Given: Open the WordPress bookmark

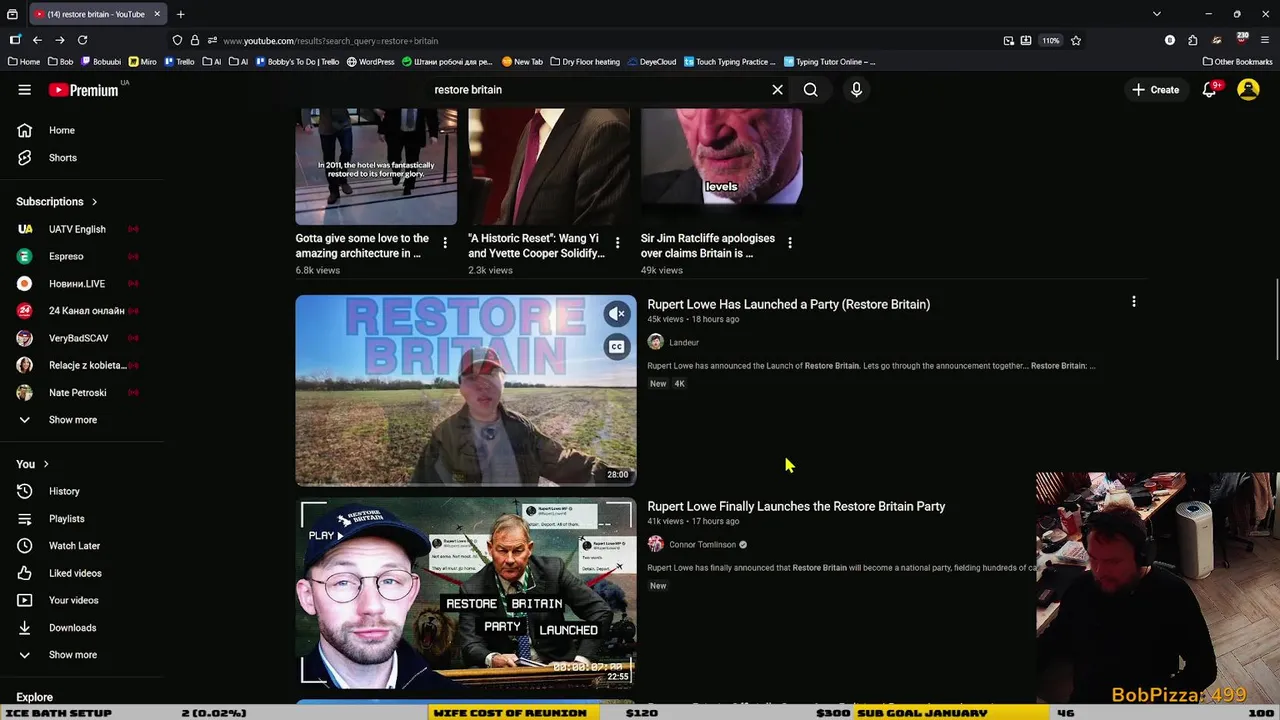Looking at the screenshot, I should click(371, 62).
